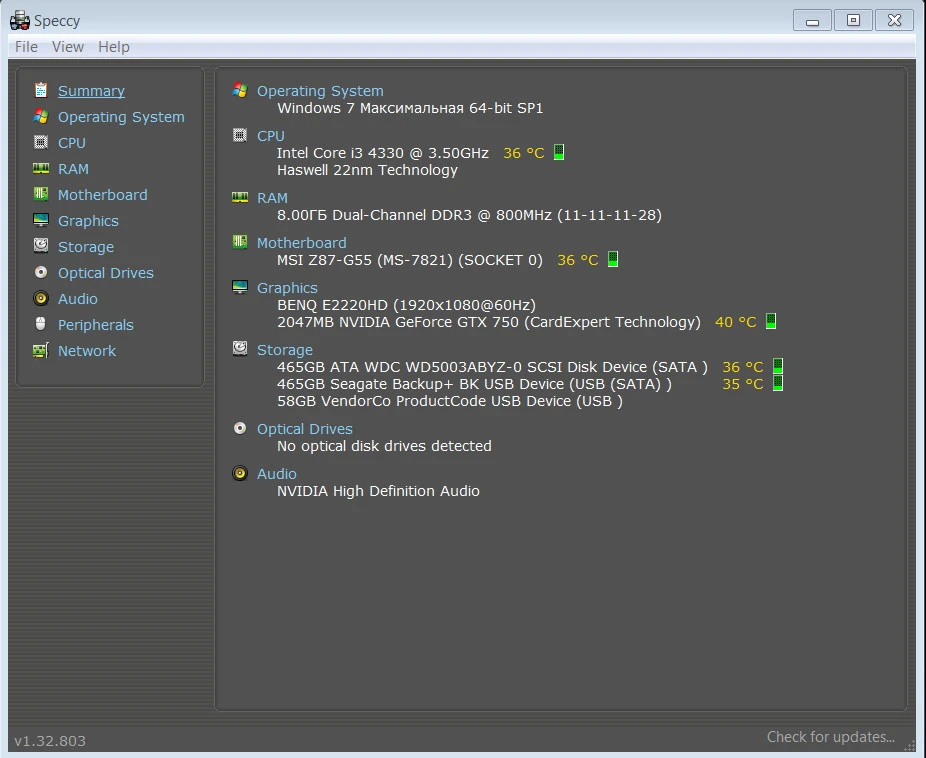
Task: Click the Motherboard icon in sidebar
Action: tap(41, 194)
